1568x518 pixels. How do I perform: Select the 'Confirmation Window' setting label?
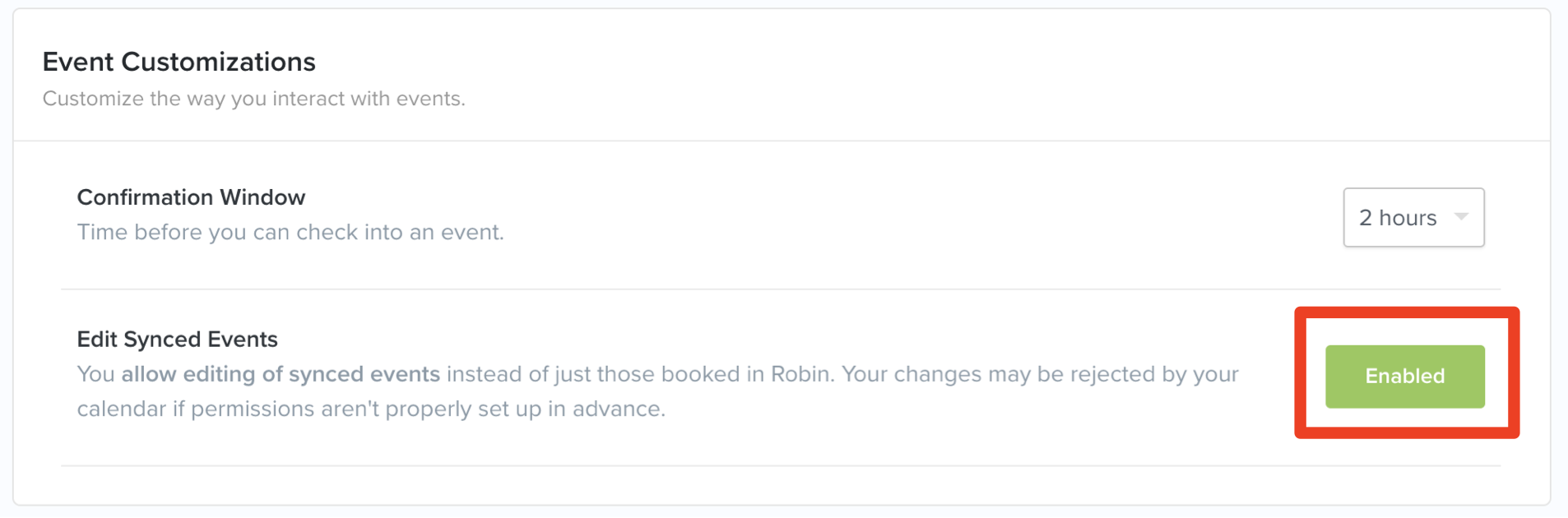(x=191, y=197)
